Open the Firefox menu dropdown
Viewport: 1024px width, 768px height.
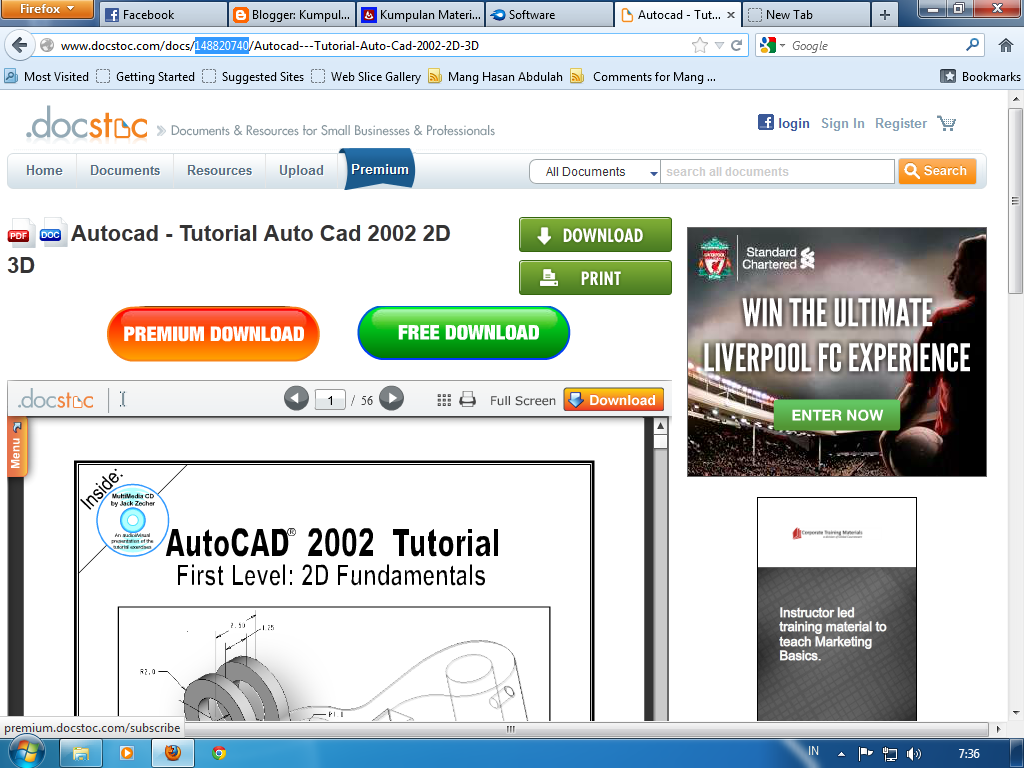click(x=47, y=8)
